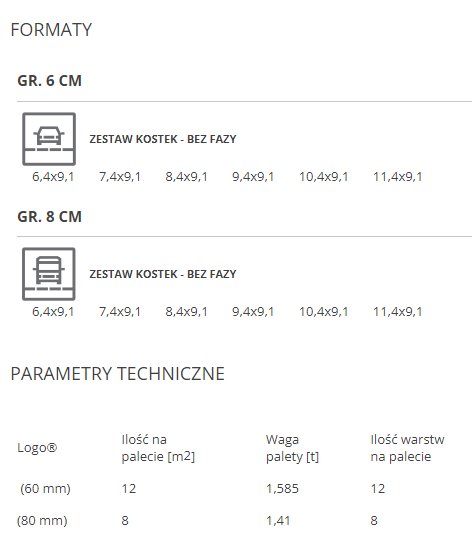Image resolution: width=472 pixels, height=557 pixels.
Task: Select 10,4x9,1 format in 8 cm section
Action: 324,312
